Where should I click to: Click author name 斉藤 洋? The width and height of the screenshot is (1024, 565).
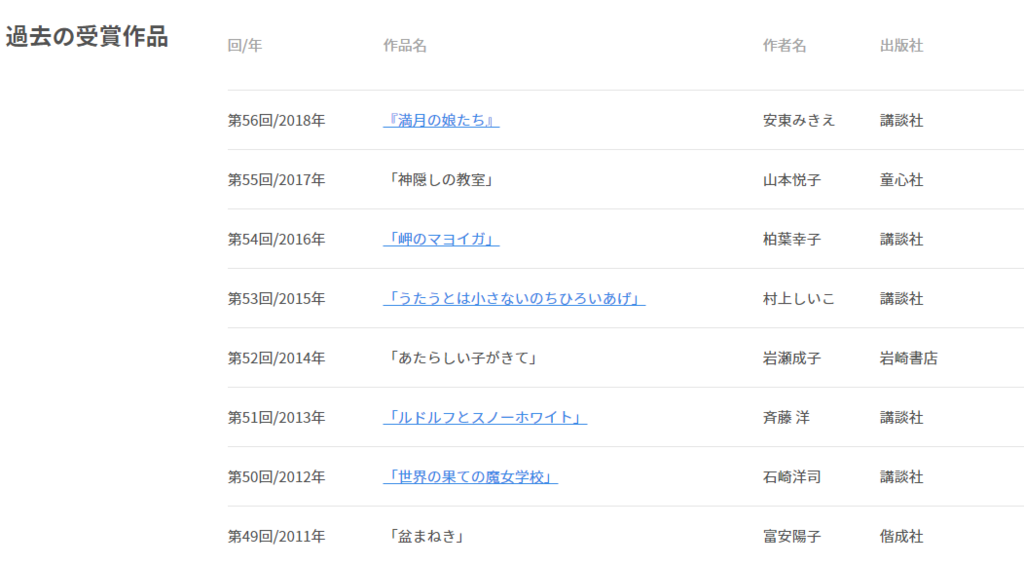point(786,417)
